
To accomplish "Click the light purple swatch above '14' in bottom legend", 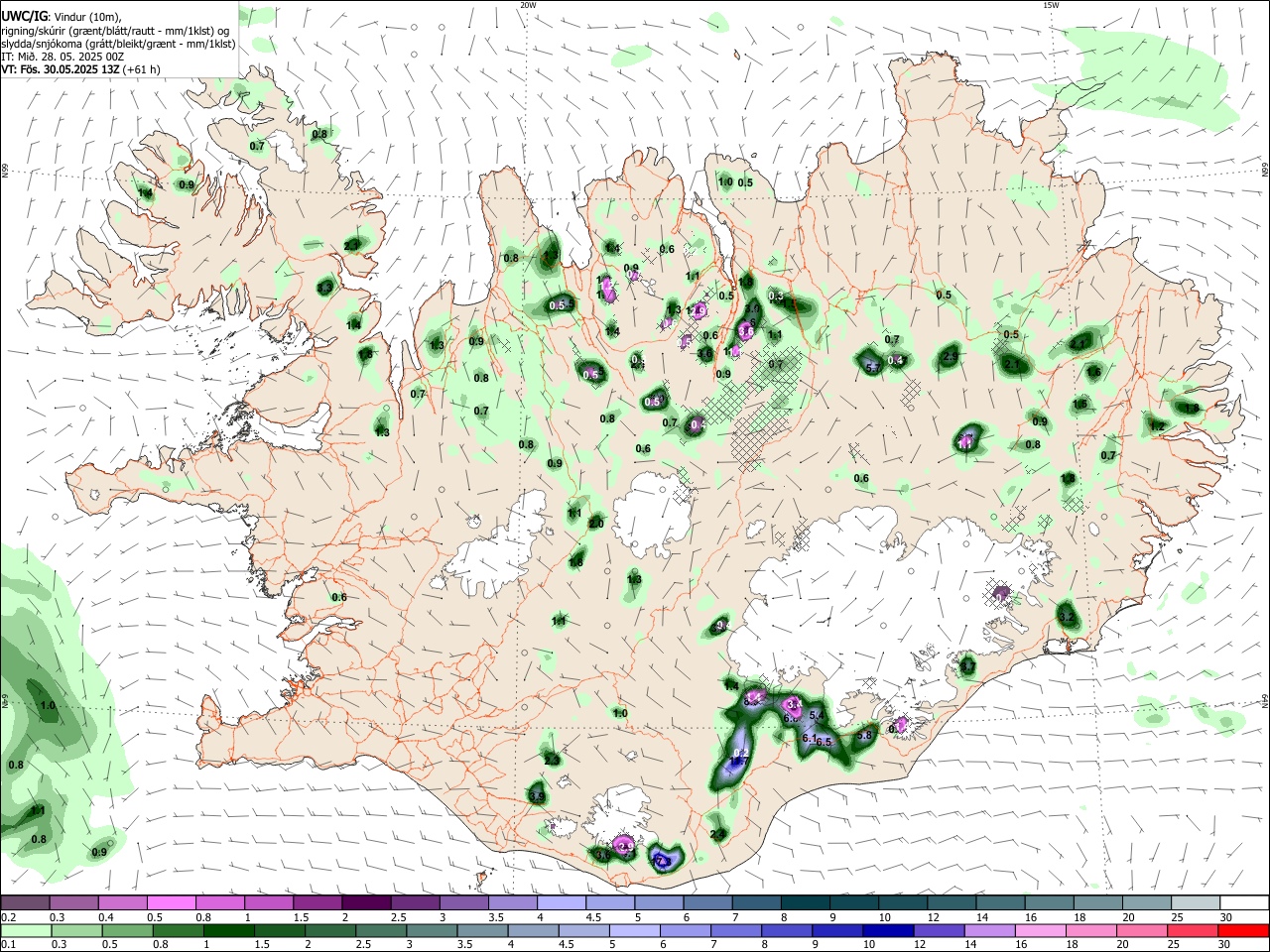I will (989, 931).
